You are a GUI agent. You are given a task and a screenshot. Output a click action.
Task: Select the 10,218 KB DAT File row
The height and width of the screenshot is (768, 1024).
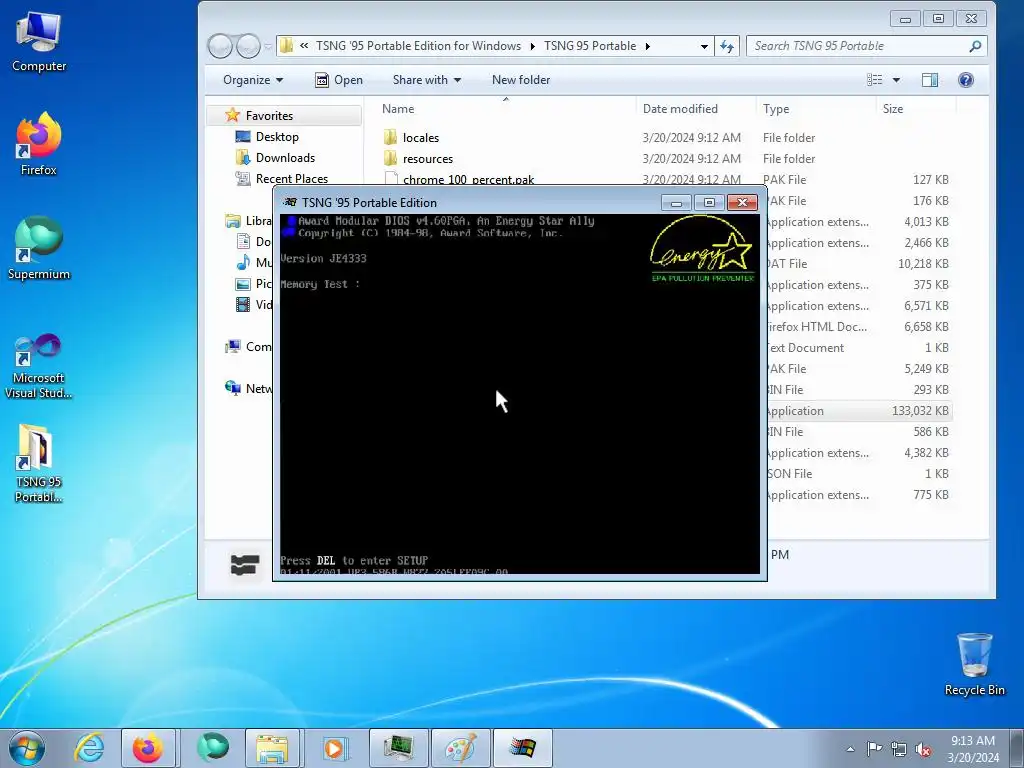(x=859, y=264)
